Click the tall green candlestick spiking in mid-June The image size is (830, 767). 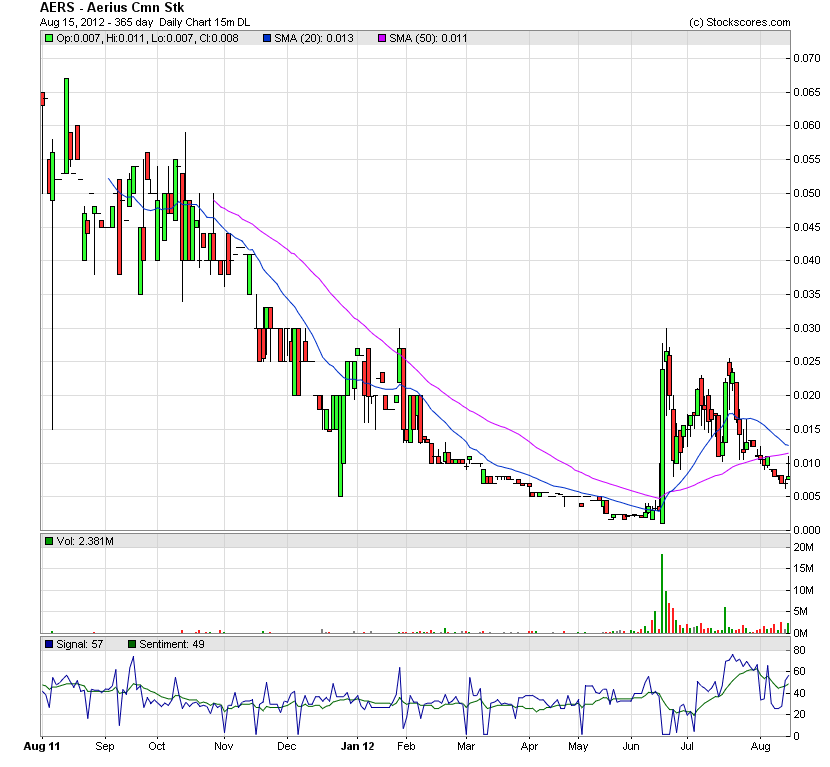(662, 446)
